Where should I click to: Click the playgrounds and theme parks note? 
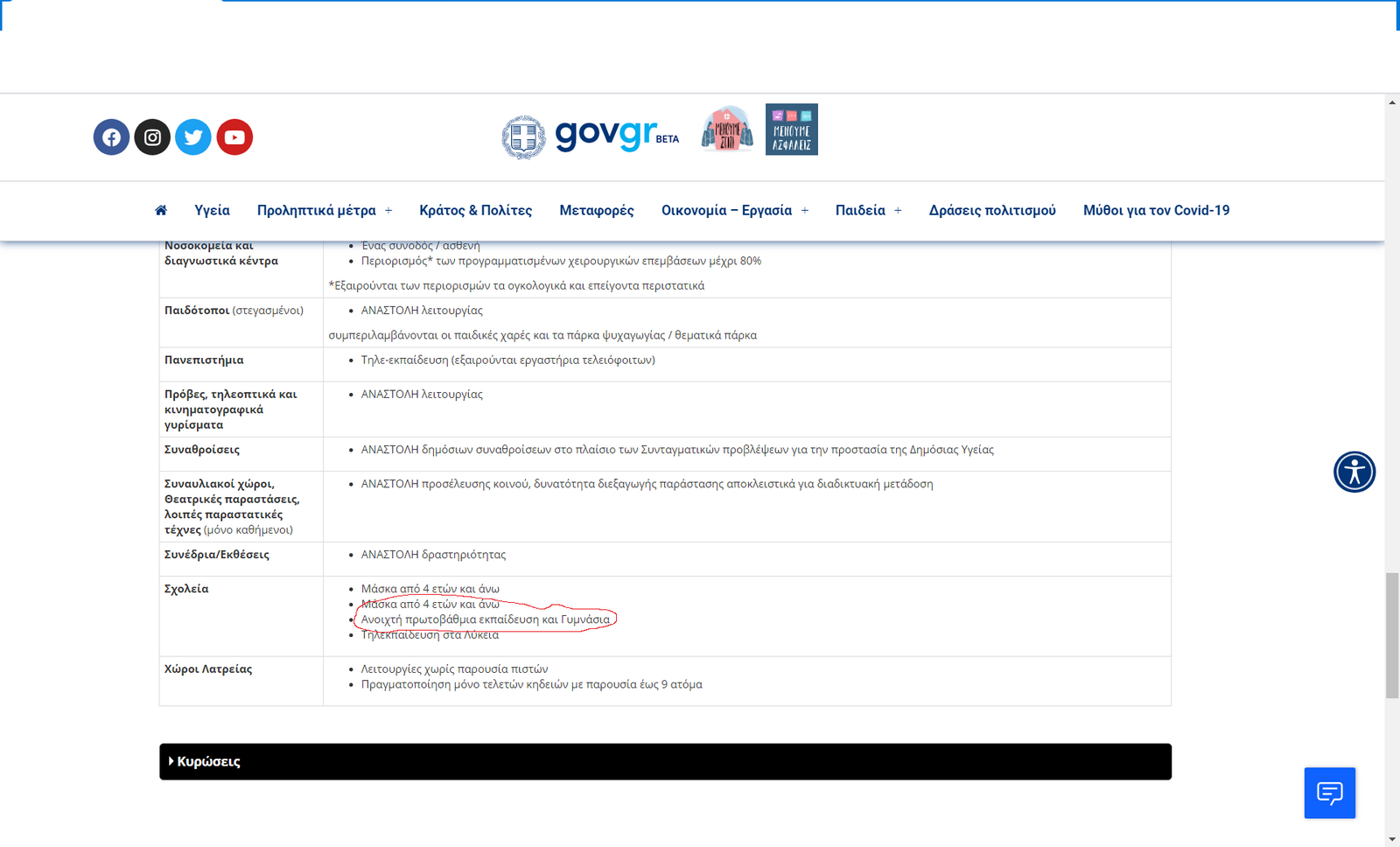pyautogui.click(x=542, y=335)
